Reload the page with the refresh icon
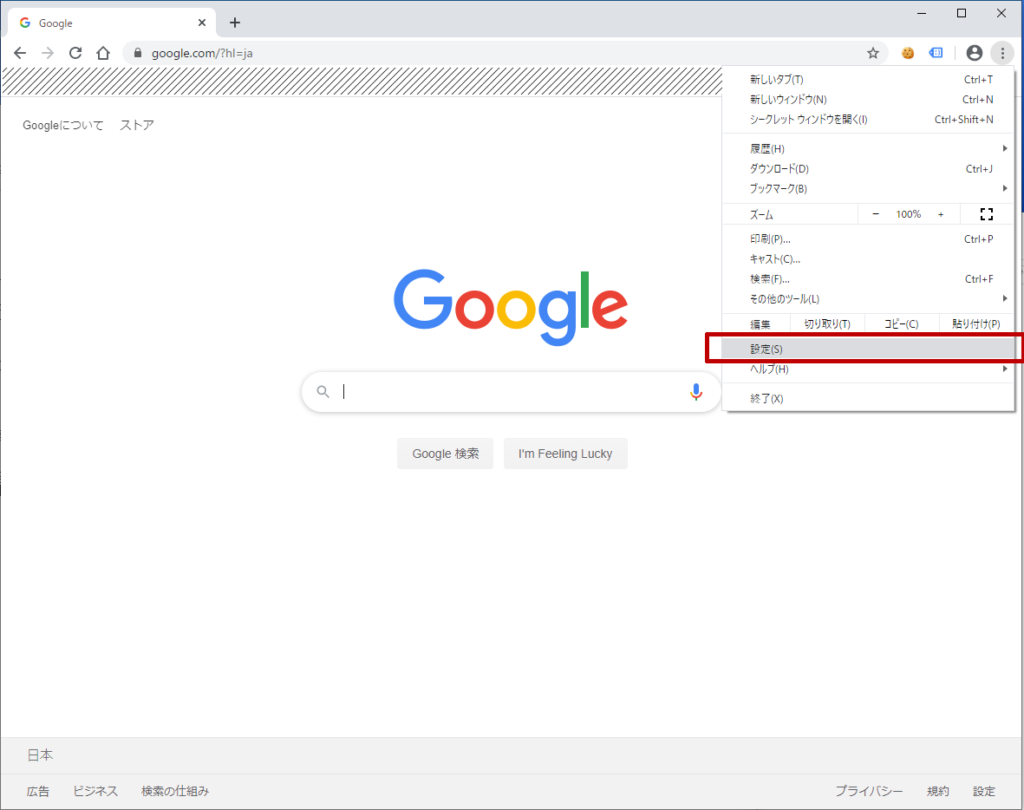Image resolution: width=1024 pixels, height=810 pixels. (76, 53)
